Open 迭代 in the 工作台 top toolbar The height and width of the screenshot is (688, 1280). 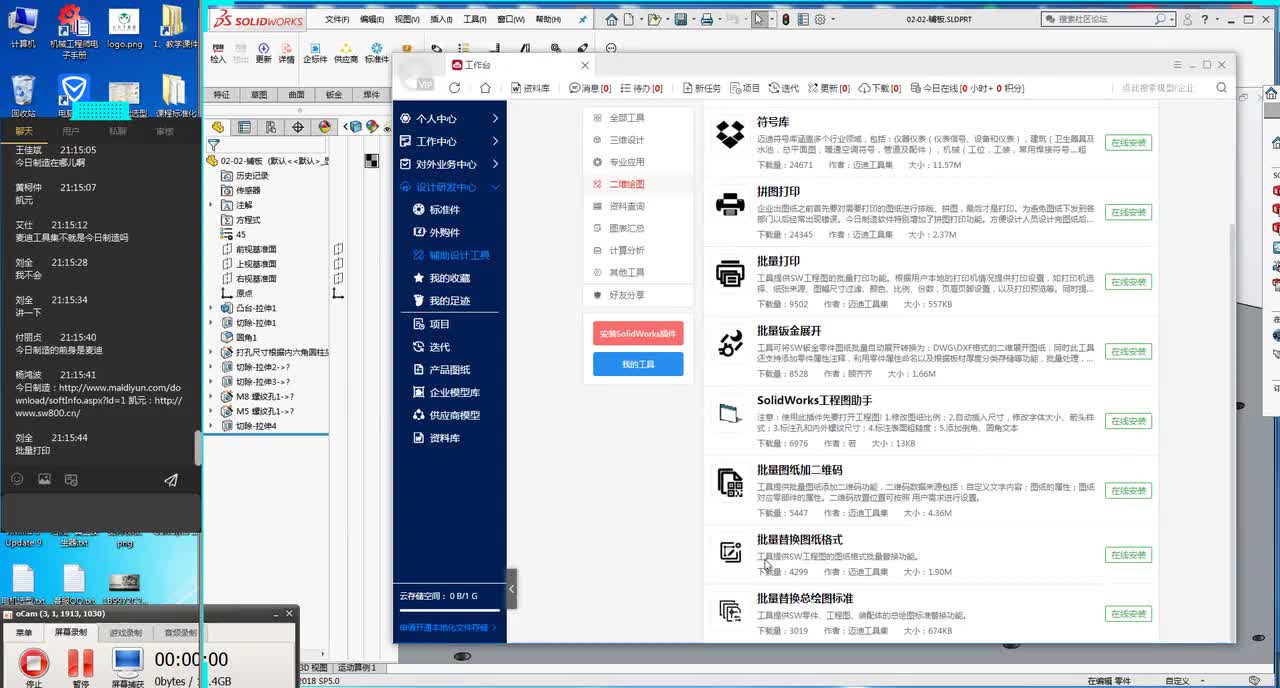(783, 88)
